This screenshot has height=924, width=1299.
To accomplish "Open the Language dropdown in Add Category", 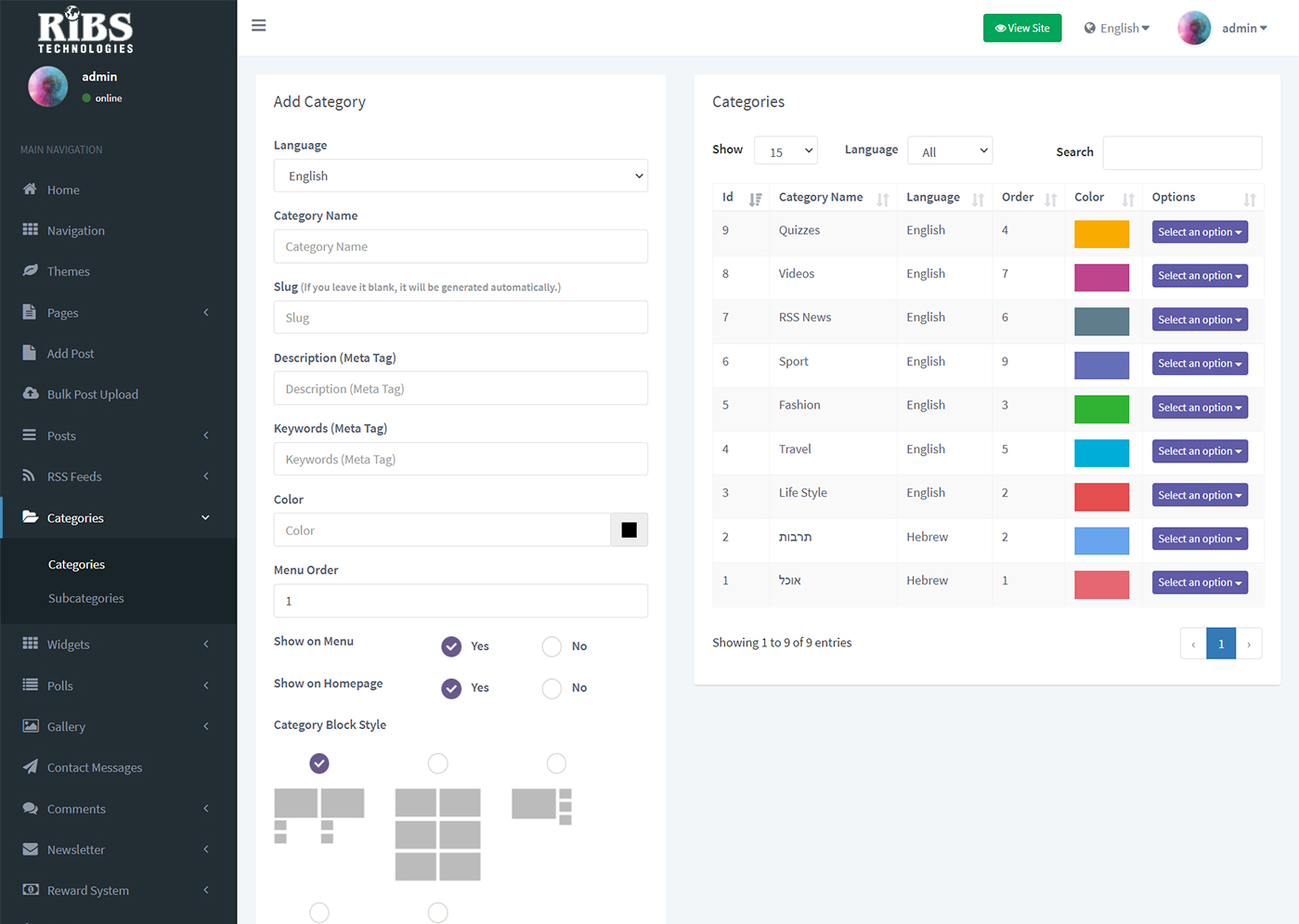I will pos(461,176).
